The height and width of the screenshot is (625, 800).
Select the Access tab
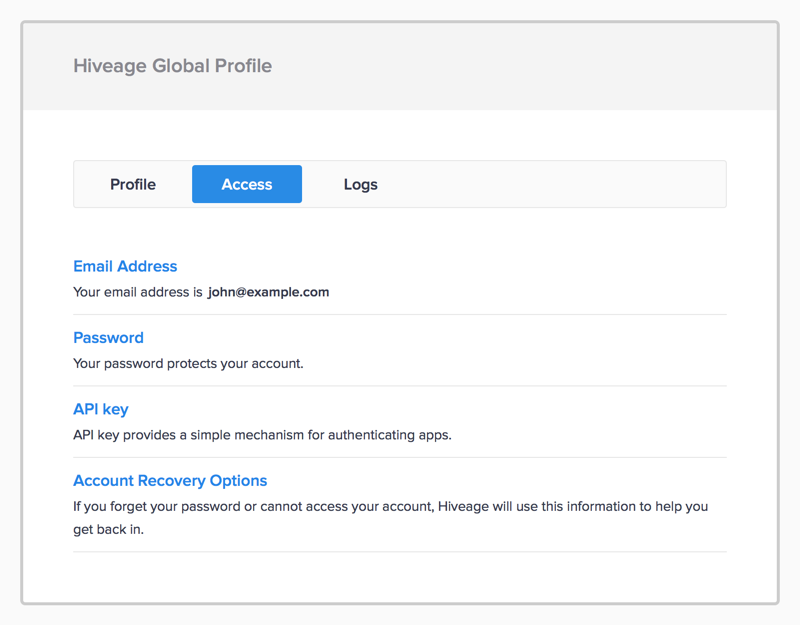tap(247, 184)
